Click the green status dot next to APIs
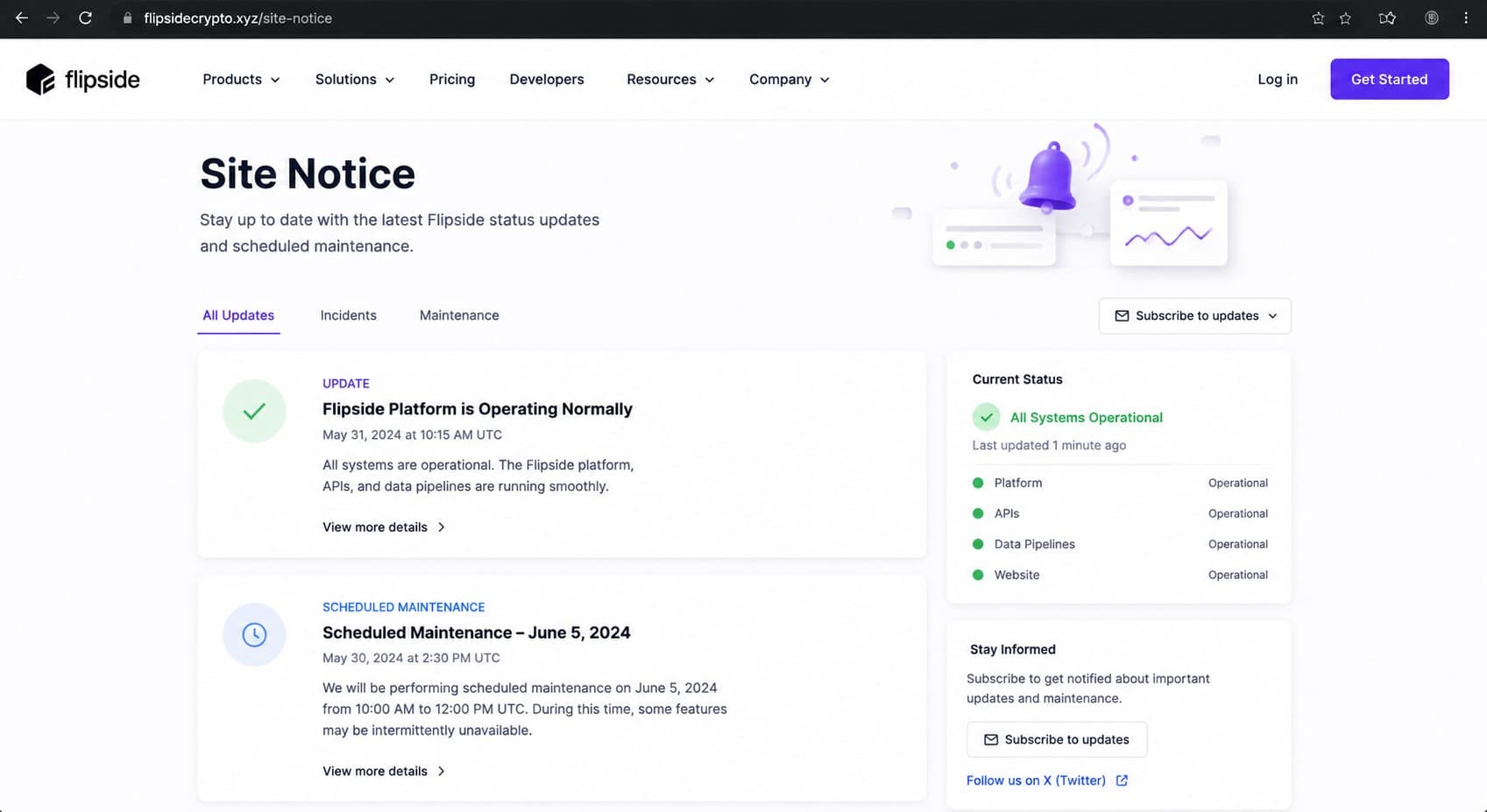 pos(978,513)
